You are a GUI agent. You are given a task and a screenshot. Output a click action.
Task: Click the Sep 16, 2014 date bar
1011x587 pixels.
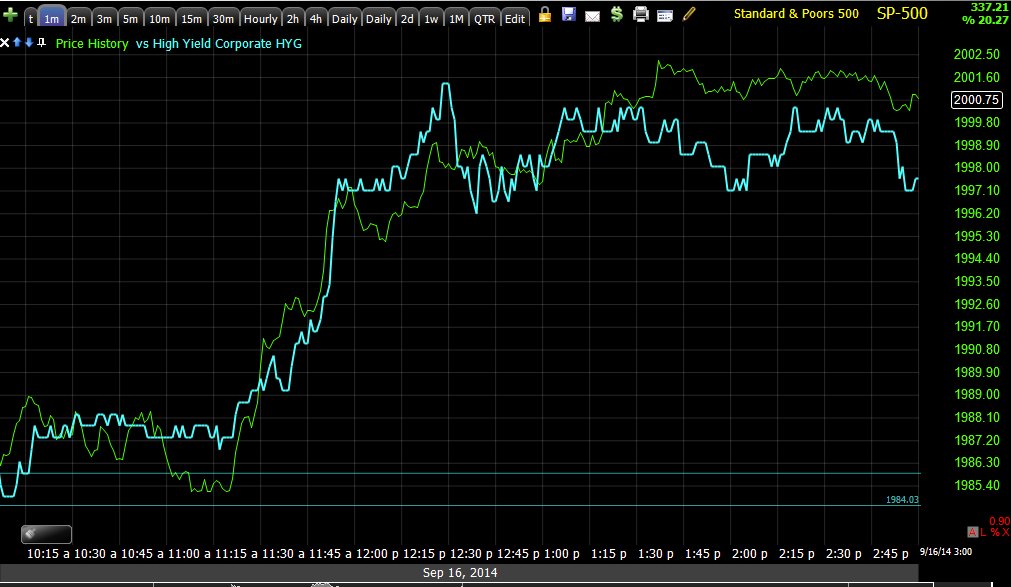(x=460, y=572)
